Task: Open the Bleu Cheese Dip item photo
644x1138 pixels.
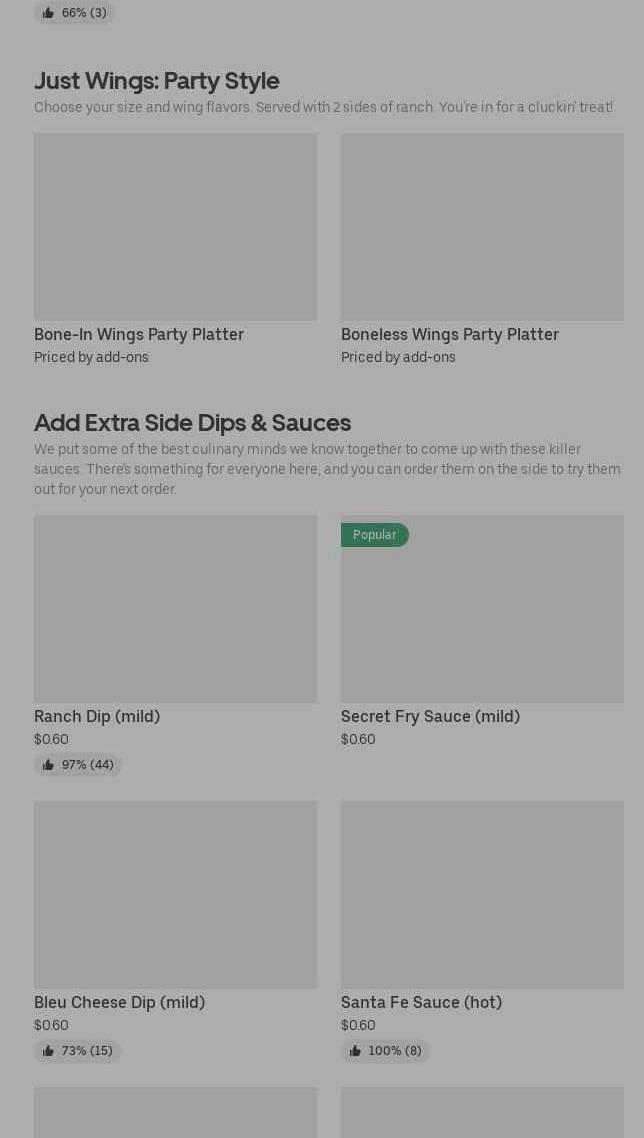Action: point(175,895)
